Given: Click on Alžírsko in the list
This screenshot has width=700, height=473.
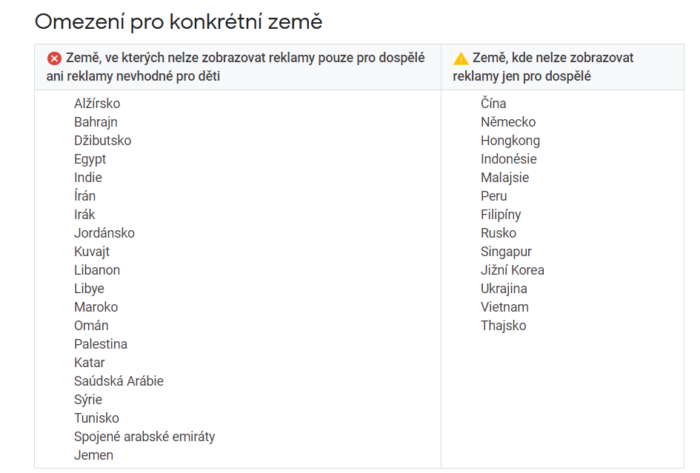Looking at the screenshot, I should coord(99,103).
